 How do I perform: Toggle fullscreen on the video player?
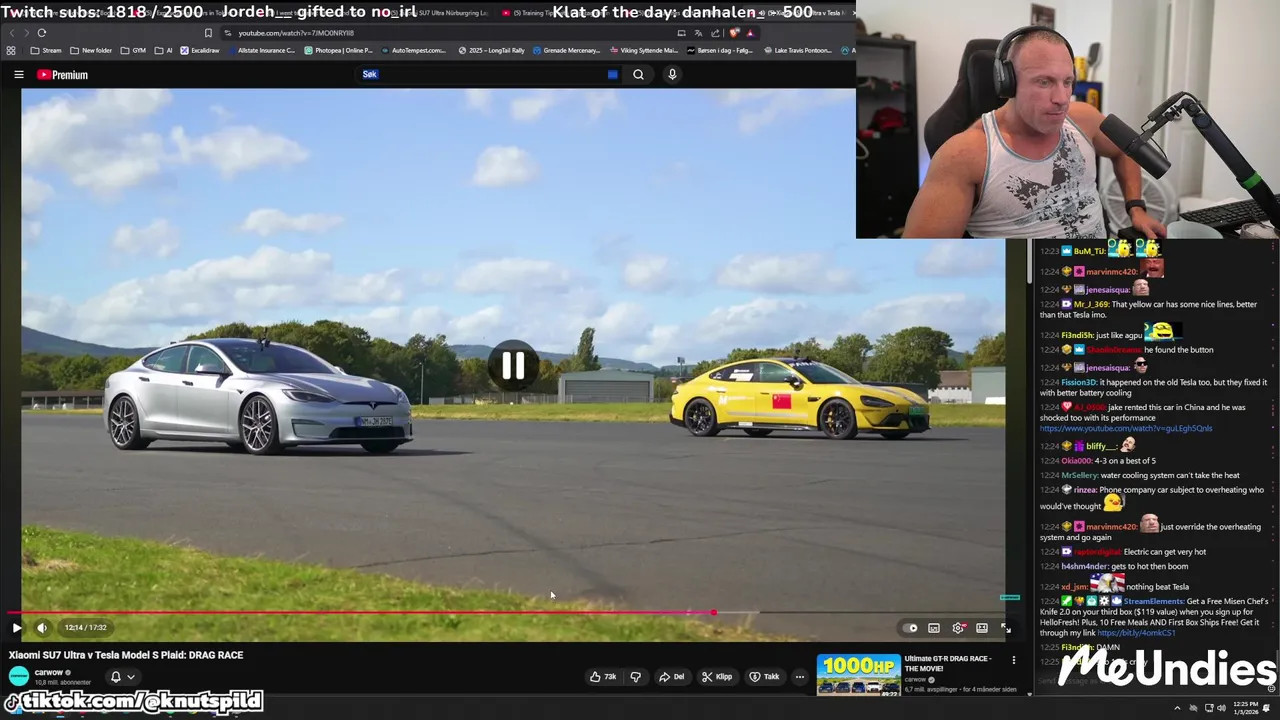(1006, 628)
